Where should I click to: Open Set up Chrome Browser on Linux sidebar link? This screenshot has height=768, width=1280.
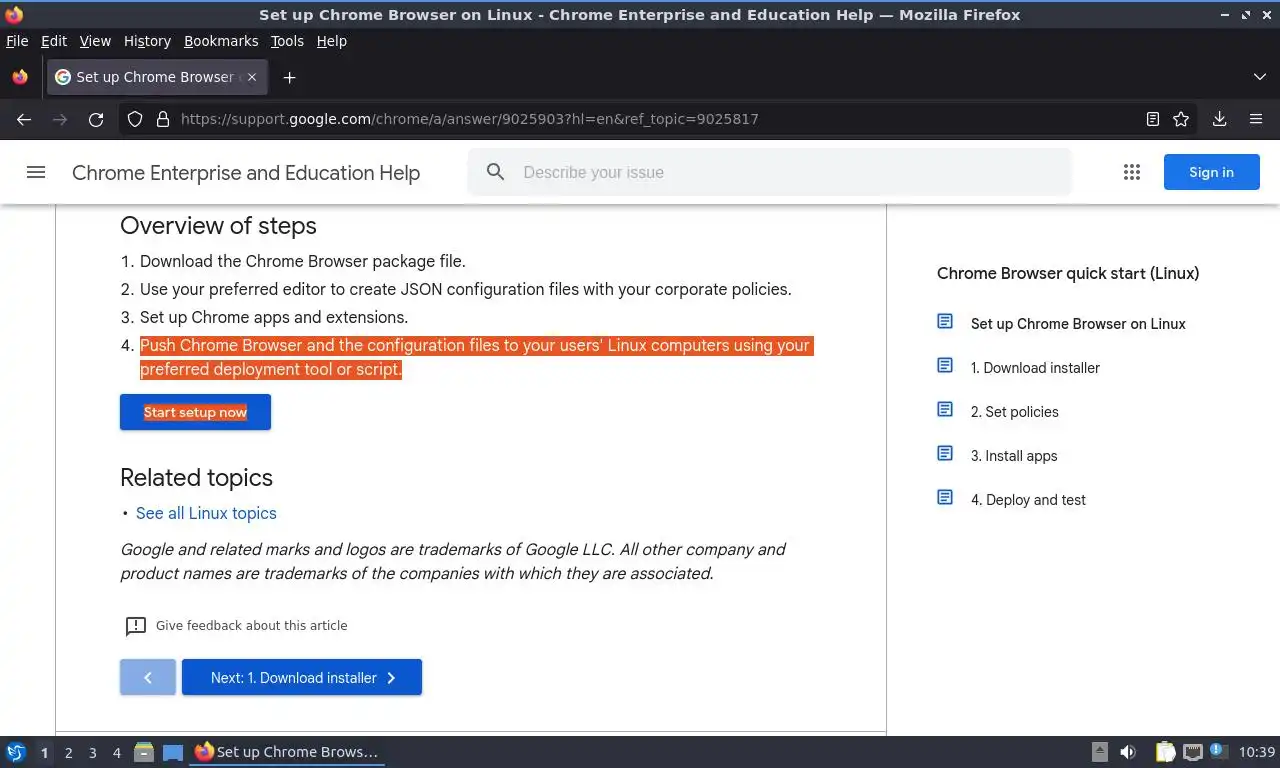pos(1078,324)
